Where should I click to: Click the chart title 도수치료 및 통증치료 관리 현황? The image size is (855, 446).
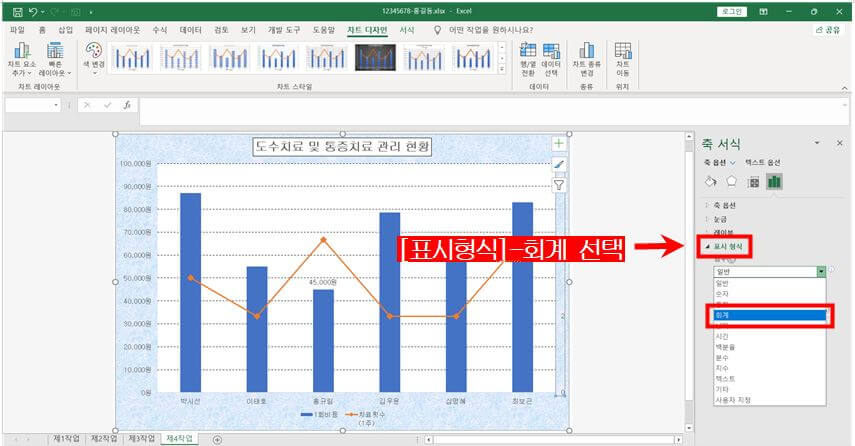(x=342, y=147)
